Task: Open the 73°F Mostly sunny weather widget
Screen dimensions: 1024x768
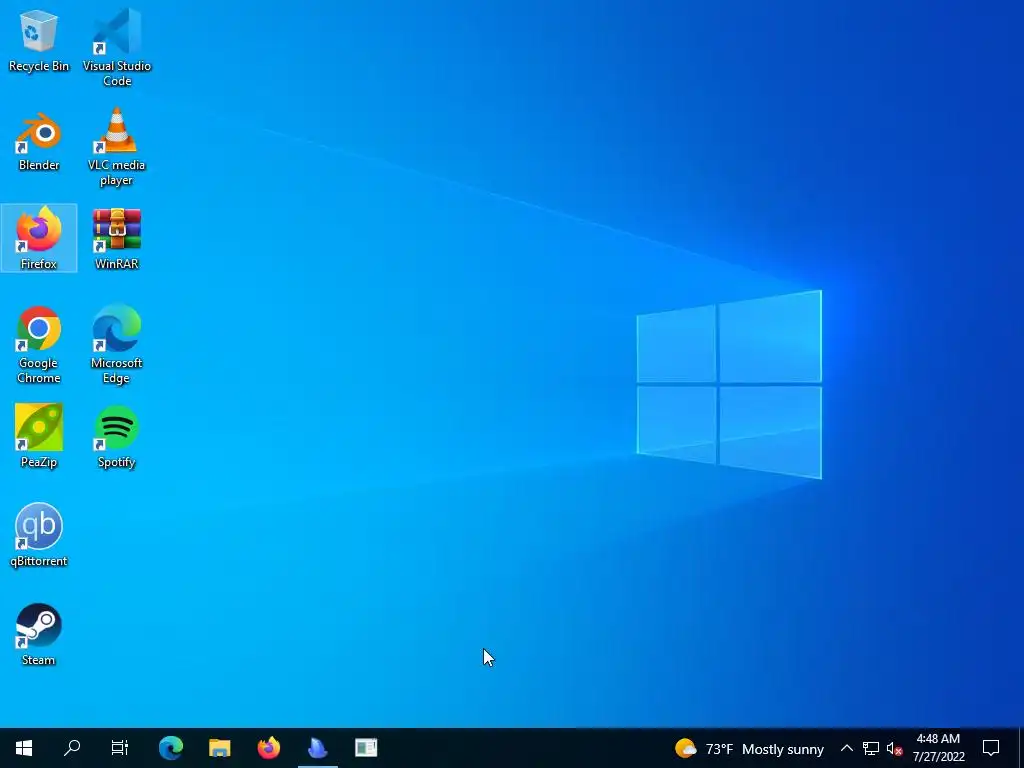Action: click(x=749, y=748)
